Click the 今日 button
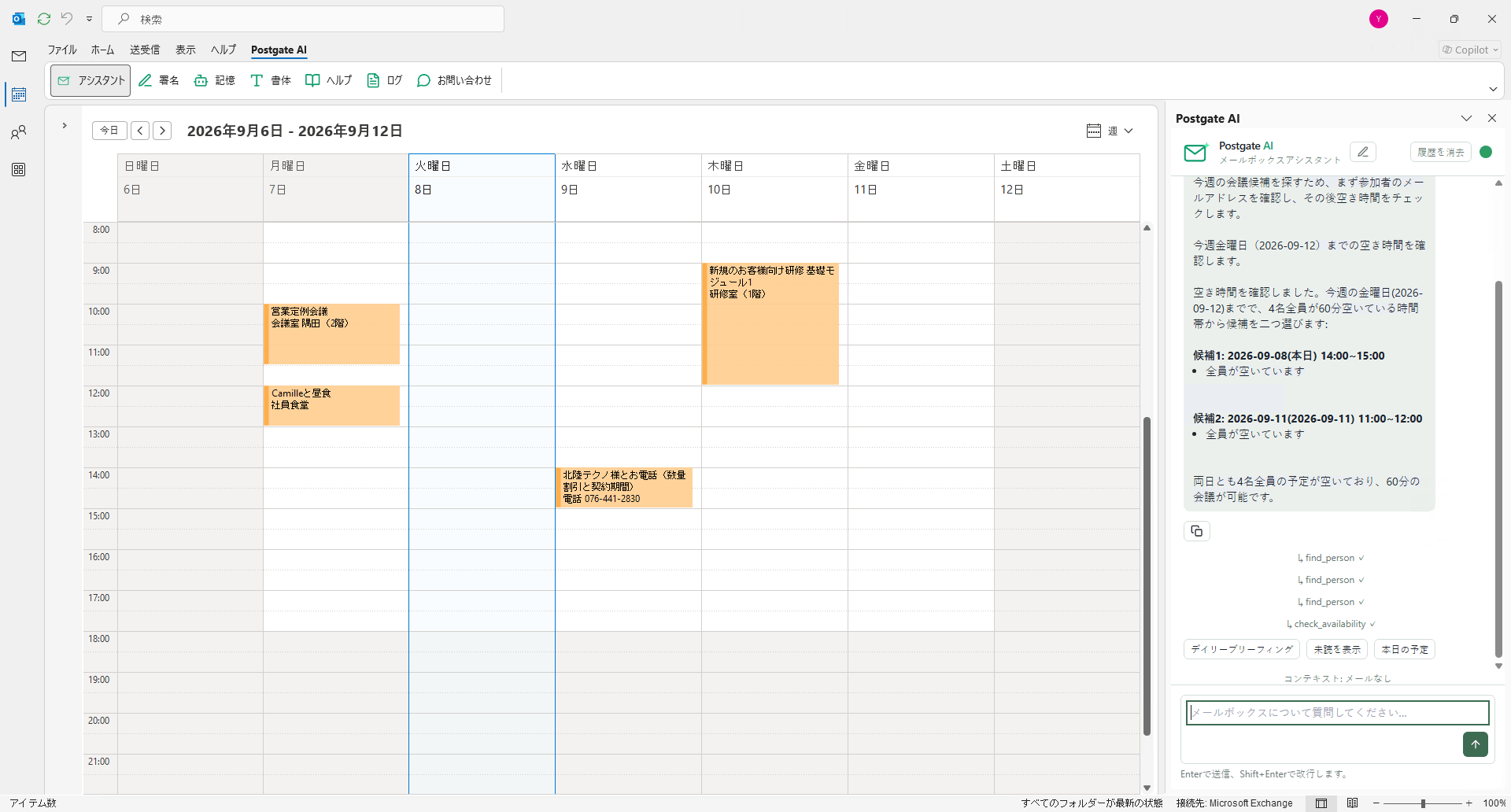This screenshot has width=1511, height=812. (x=109, y=131)
